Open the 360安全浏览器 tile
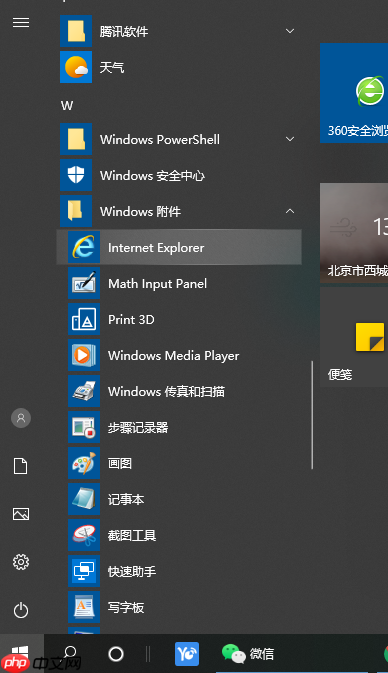Screen dimensions: 388x673 click(354, 93)
